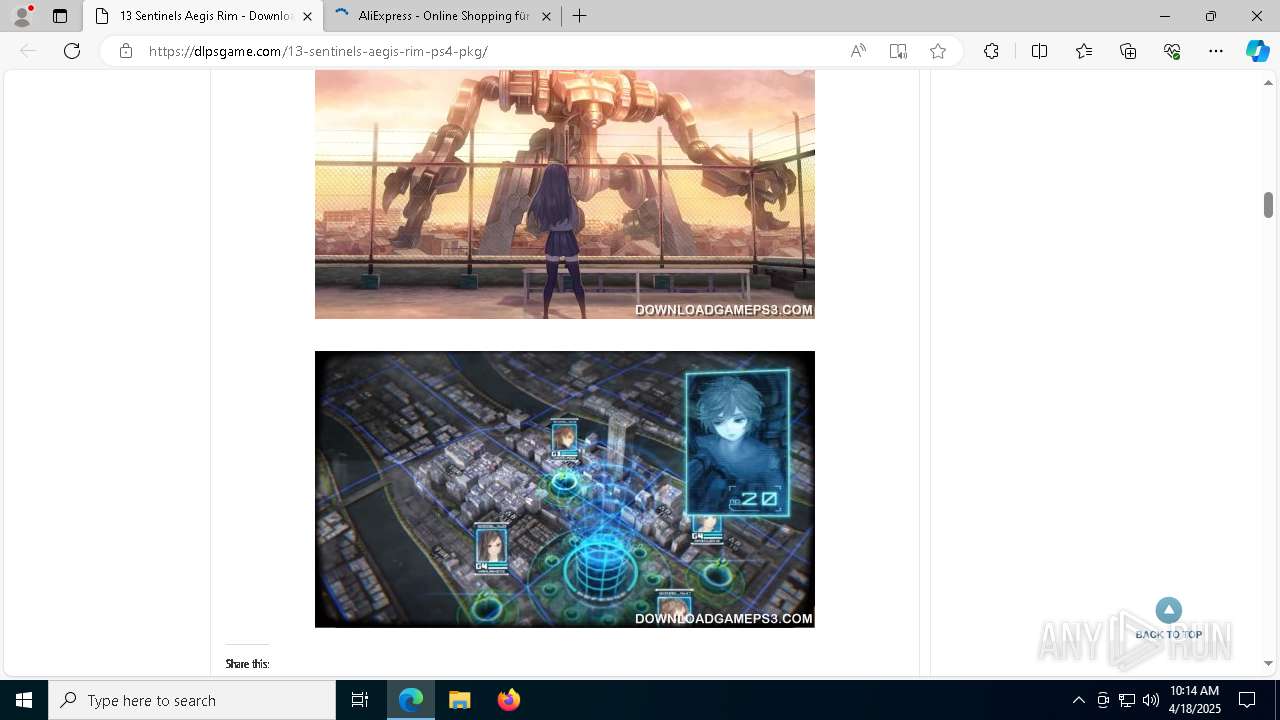Open the clock showing 10:14 AM

1195,700
